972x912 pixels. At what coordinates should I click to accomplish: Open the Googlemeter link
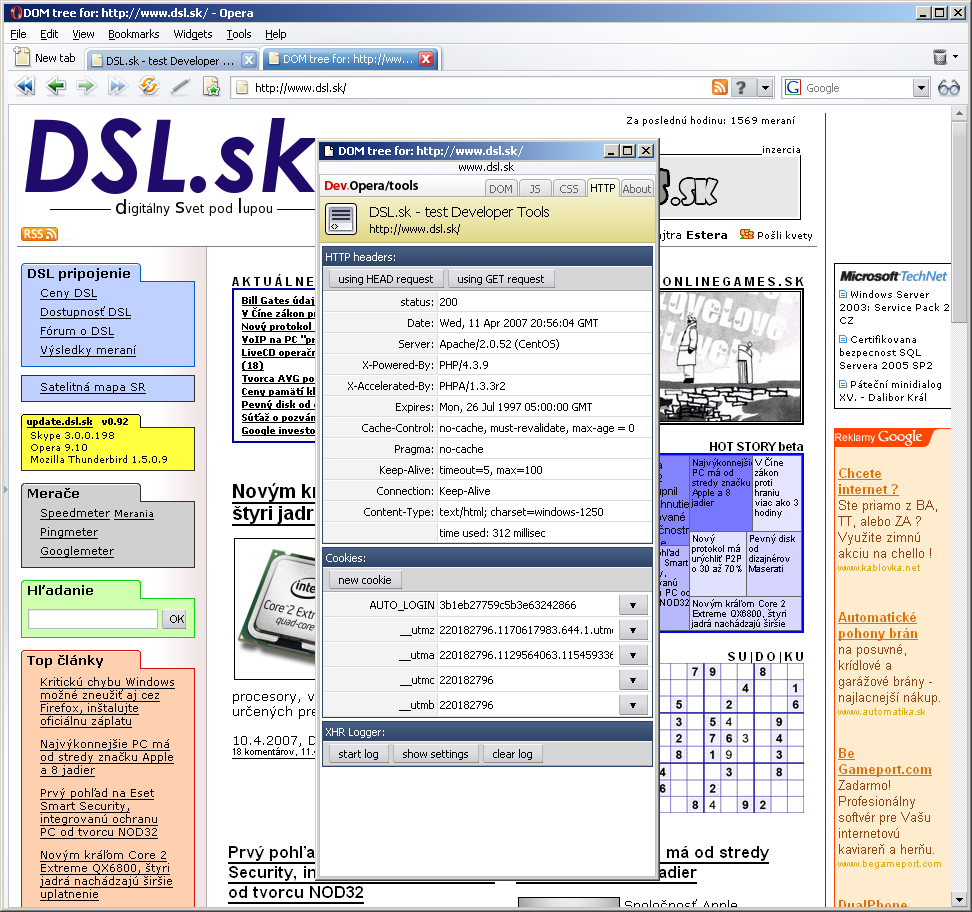(x=77, y=551)
